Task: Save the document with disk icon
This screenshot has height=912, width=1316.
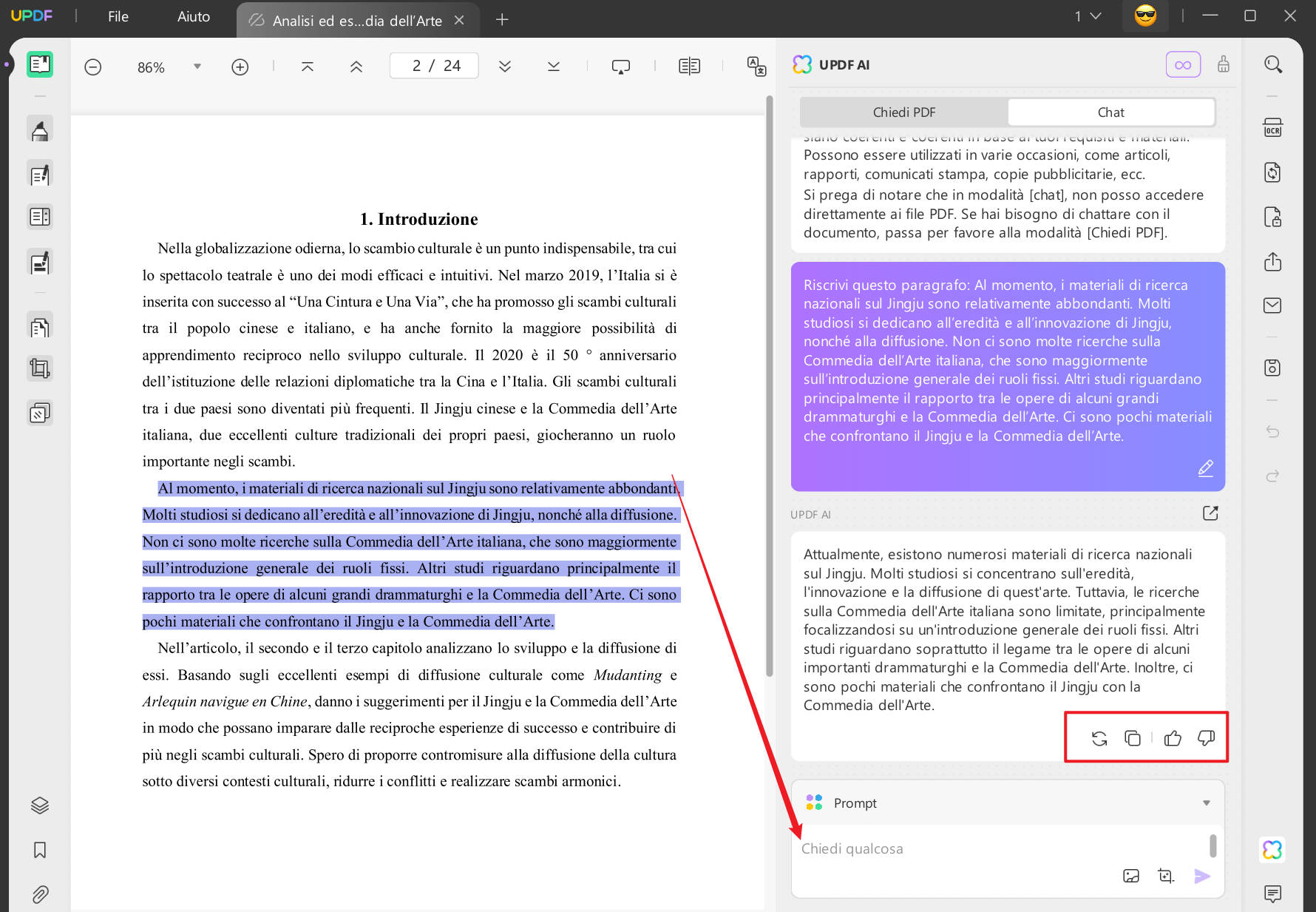Action: [1273, 368]
